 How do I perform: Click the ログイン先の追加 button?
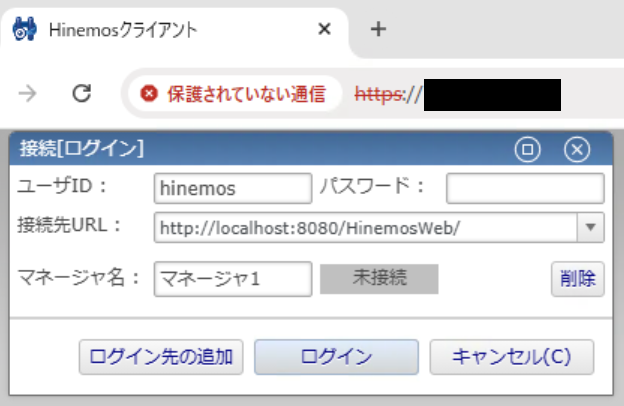coord(161,357)
